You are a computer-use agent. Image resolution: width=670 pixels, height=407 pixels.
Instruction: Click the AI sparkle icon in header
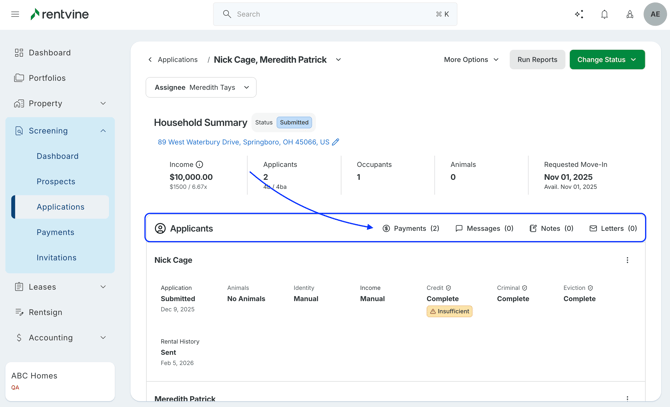pos(579,14)
